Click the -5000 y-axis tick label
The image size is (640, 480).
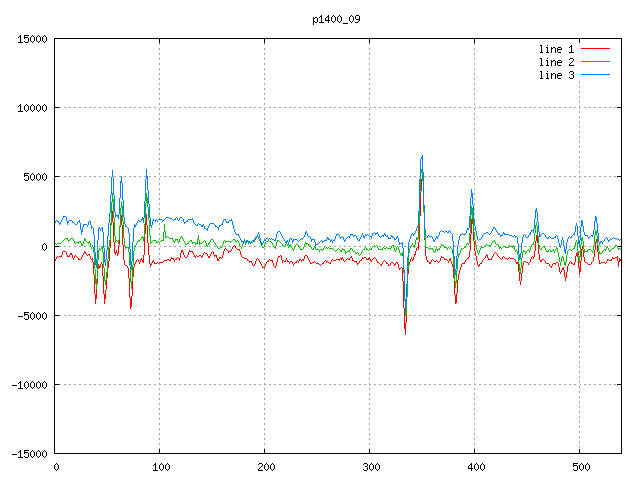pos(32,315)
